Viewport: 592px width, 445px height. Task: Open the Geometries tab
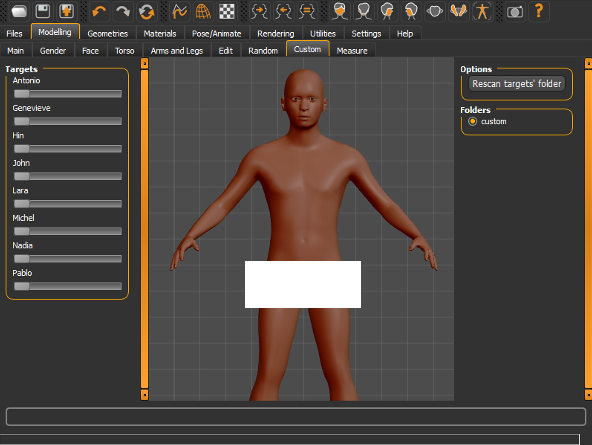point(108,34)
